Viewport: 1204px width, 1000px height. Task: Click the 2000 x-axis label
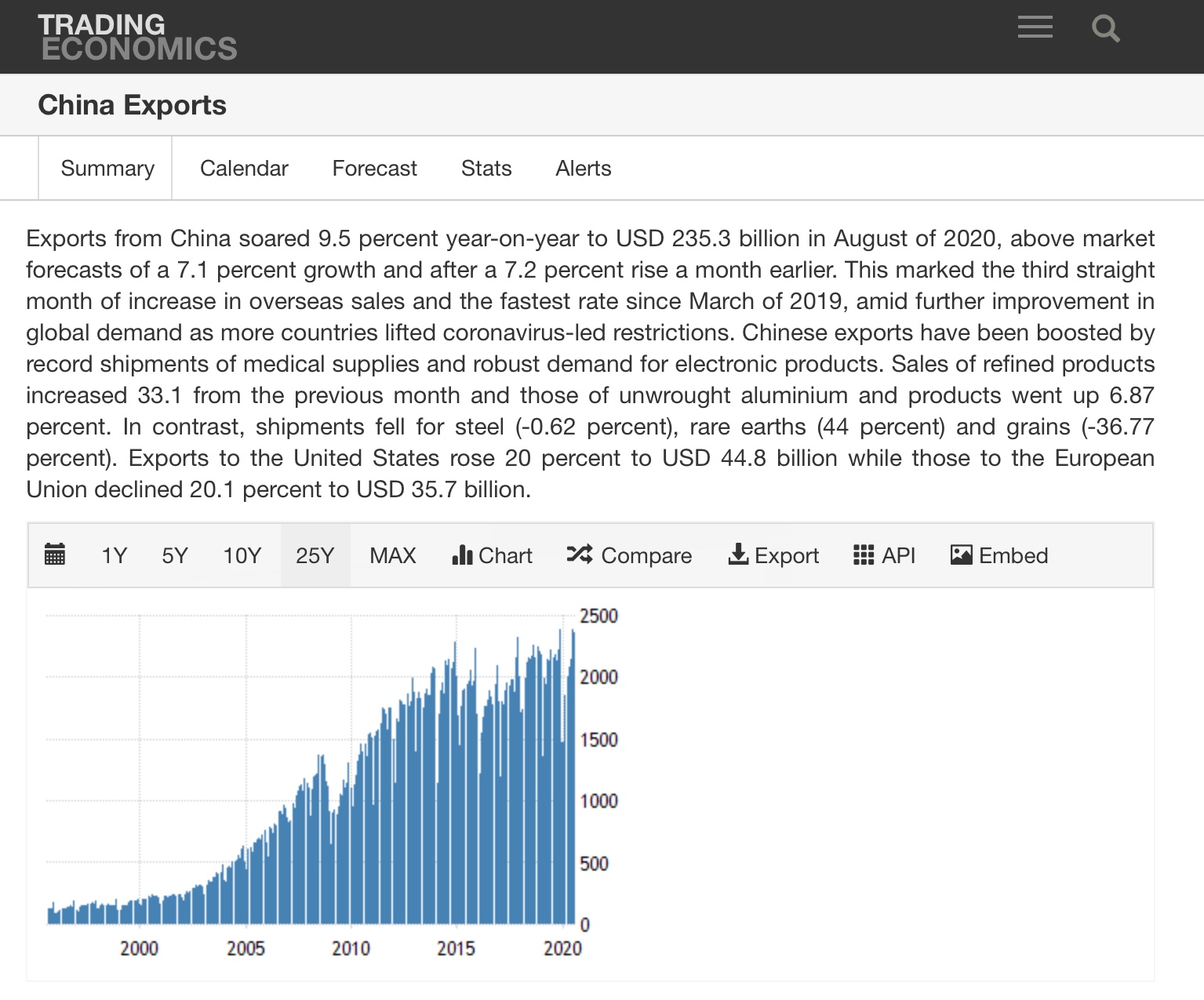coord(139,948)
